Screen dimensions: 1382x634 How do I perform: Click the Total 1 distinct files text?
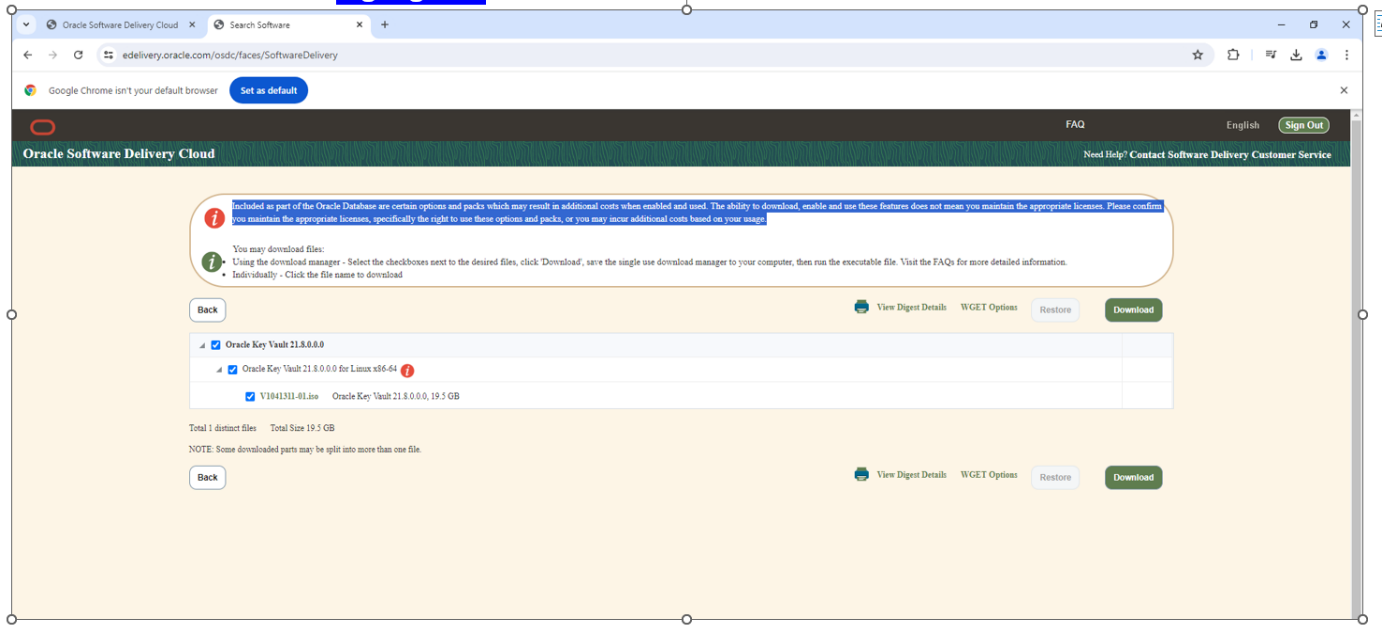222,428
